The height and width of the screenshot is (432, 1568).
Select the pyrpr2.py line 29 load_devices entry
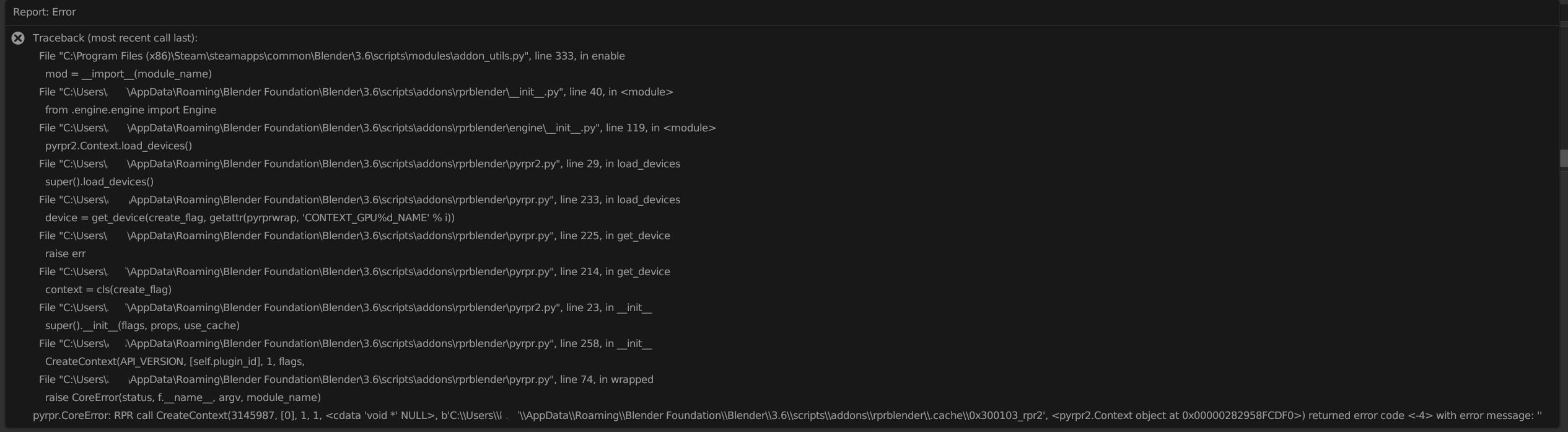(359, 164)
